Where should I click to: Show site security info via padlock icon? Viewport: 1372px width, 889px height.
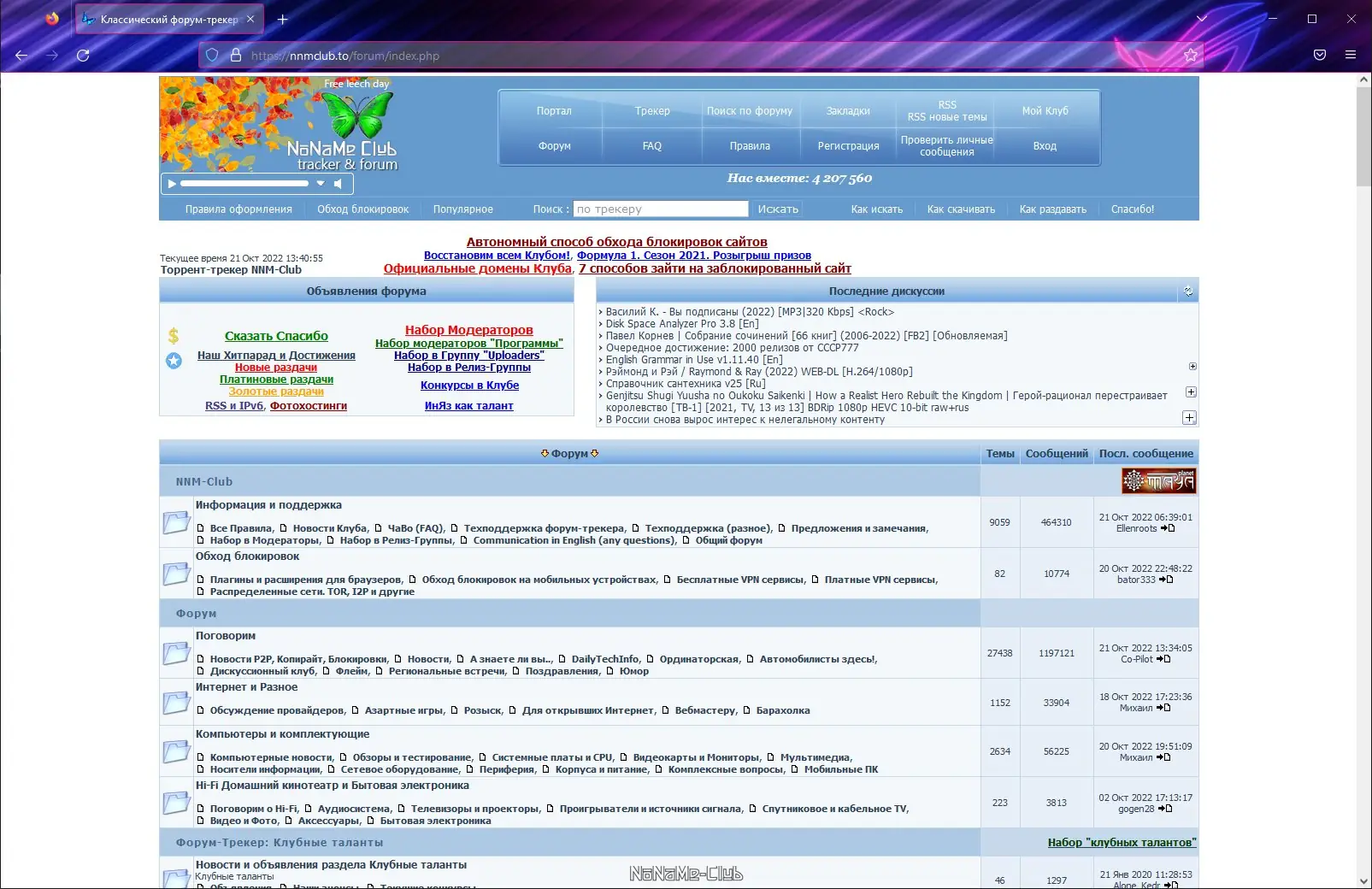236,56
